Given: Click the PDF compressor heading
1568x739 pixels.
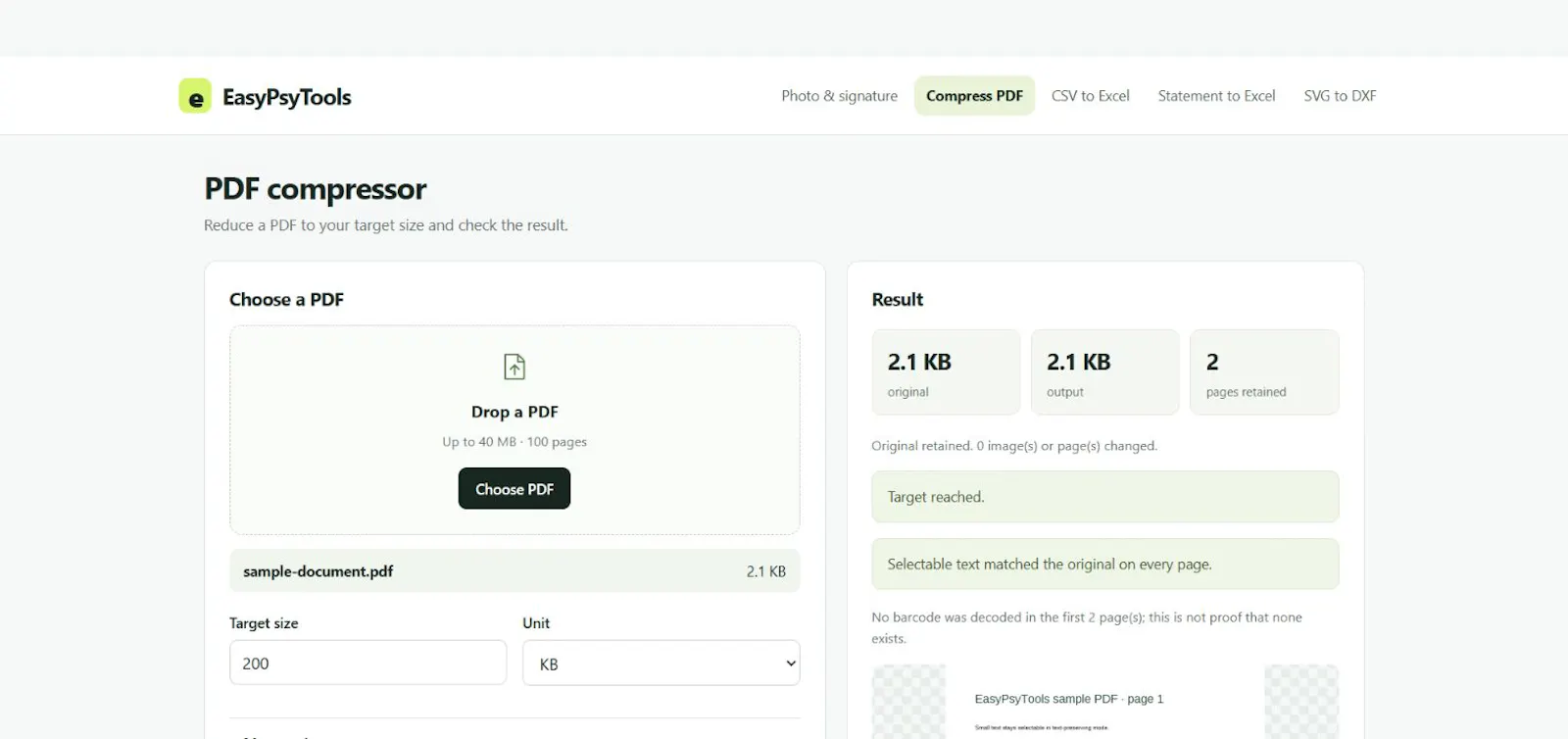Looking at the screenshot, I should pos(316,188).
